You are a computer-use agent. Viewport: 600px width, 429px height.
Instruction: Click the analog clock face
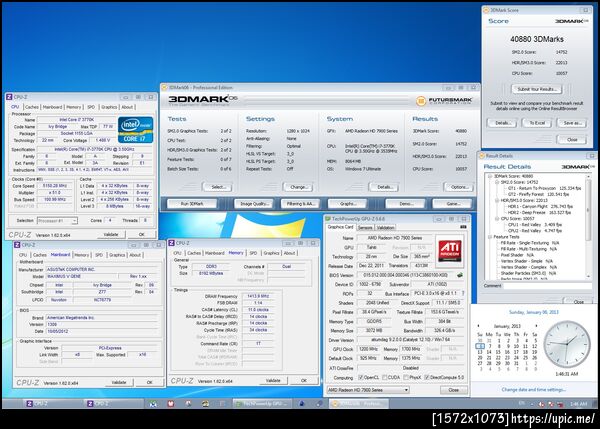[567, 344]
